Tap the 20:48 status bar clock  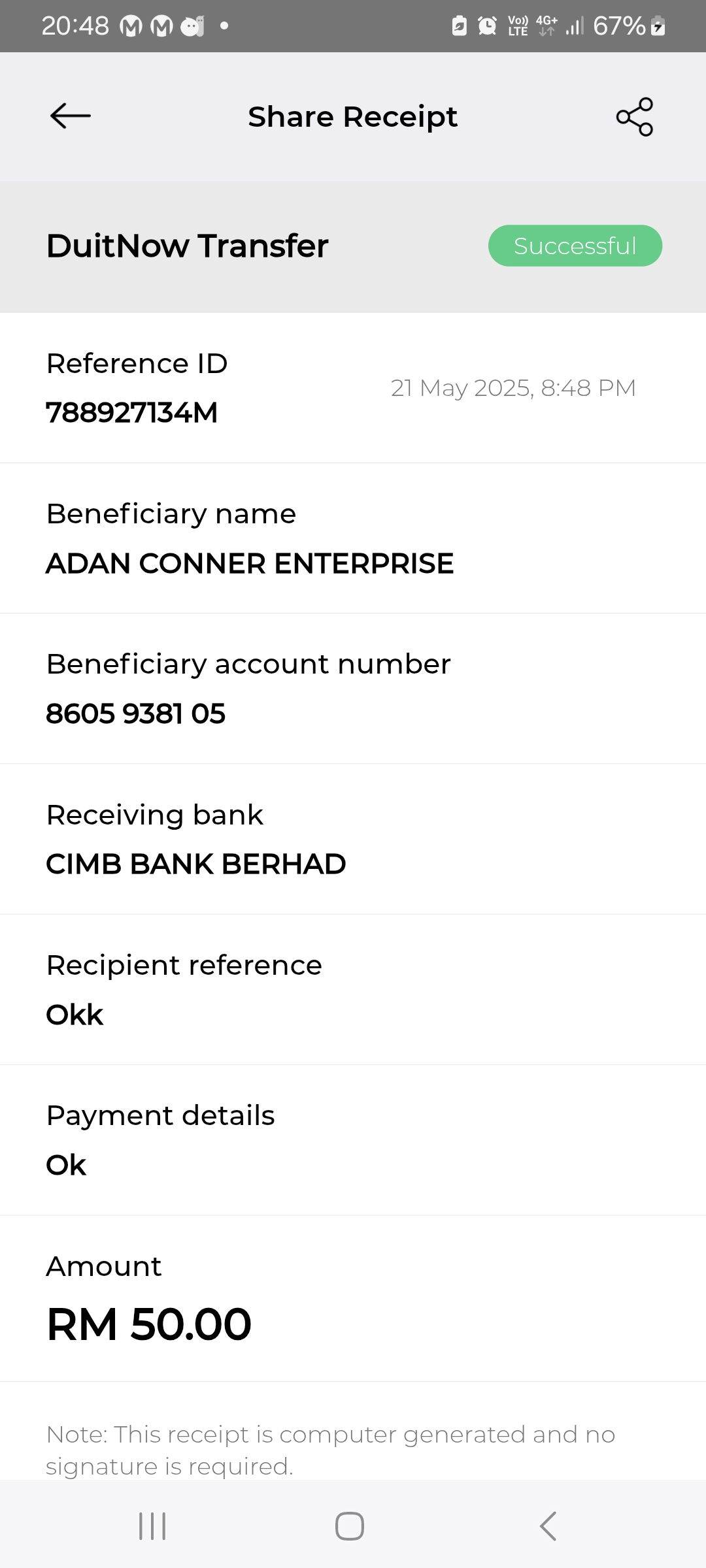click(x=75, y=26)
